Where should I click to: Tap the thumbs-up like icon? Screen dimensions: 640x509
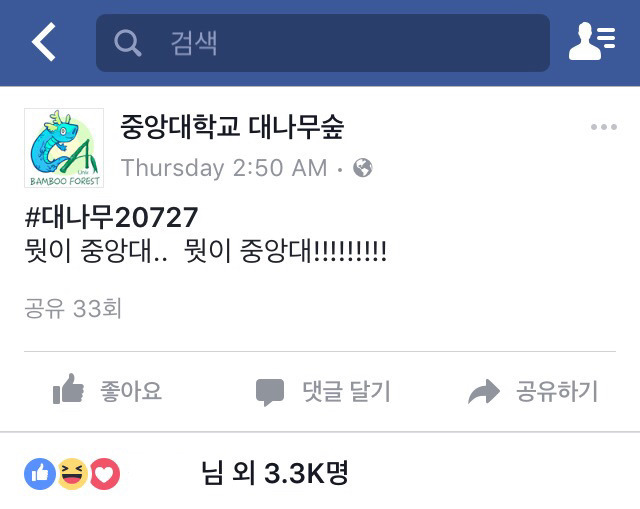(x=68, y=389)
